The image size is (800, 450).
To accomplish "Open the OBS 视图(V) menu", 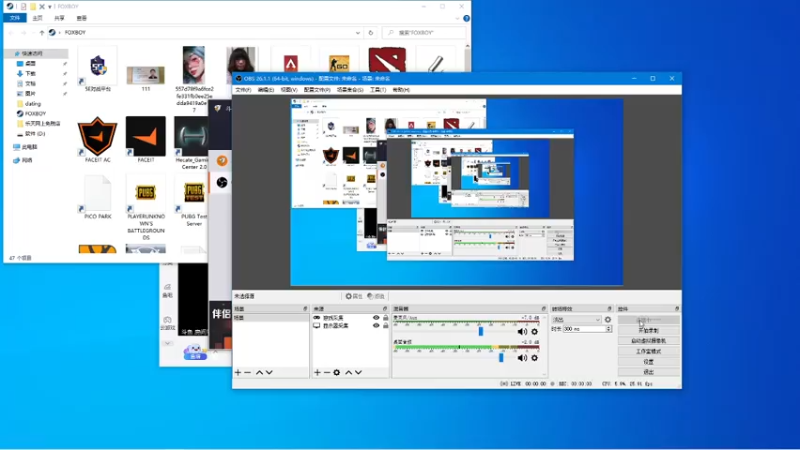I will (288, 90).
